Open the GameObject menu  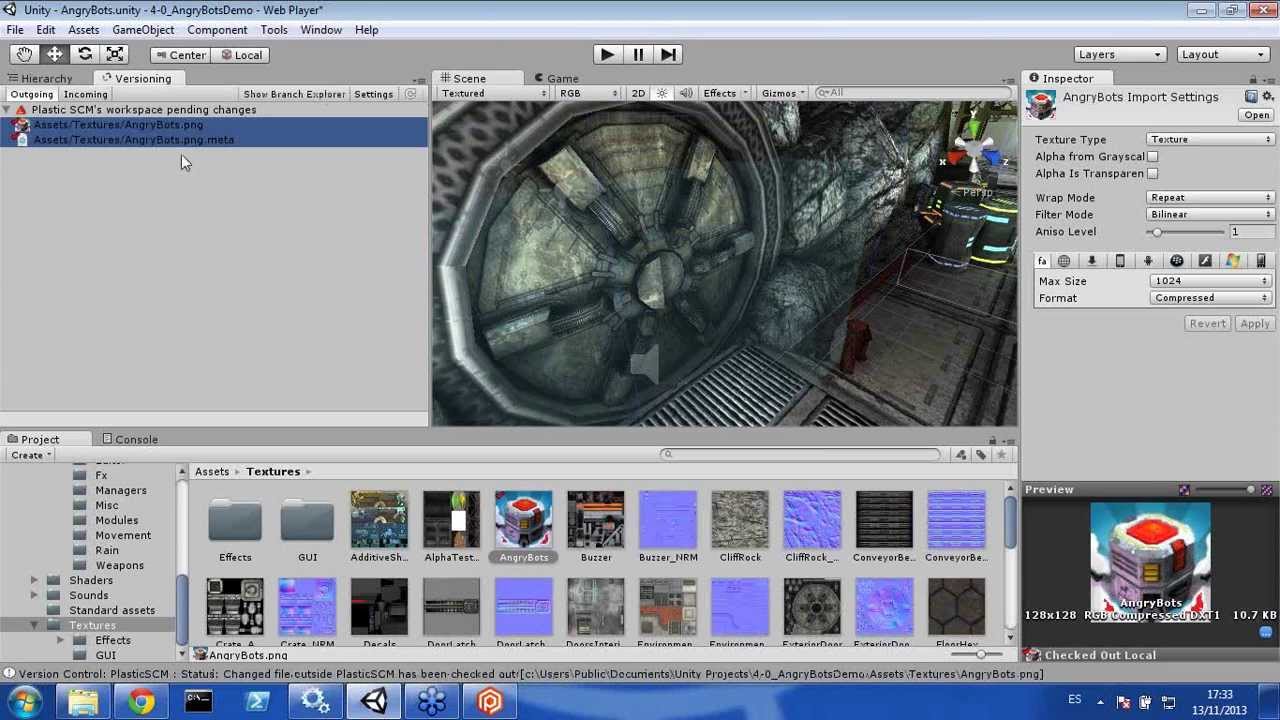[143, 29]
